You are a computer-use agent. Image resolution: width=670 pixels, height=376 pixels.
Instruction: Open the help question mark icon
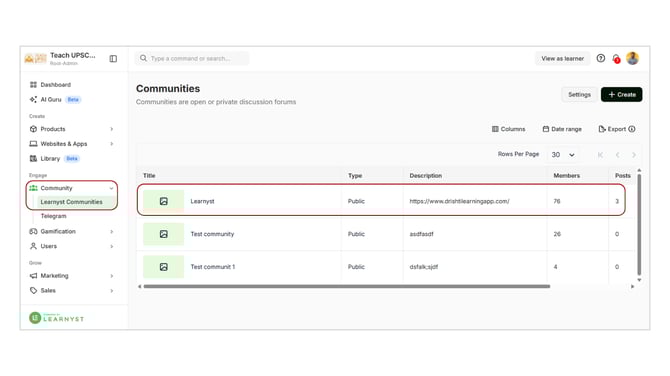tap(601, 58)
